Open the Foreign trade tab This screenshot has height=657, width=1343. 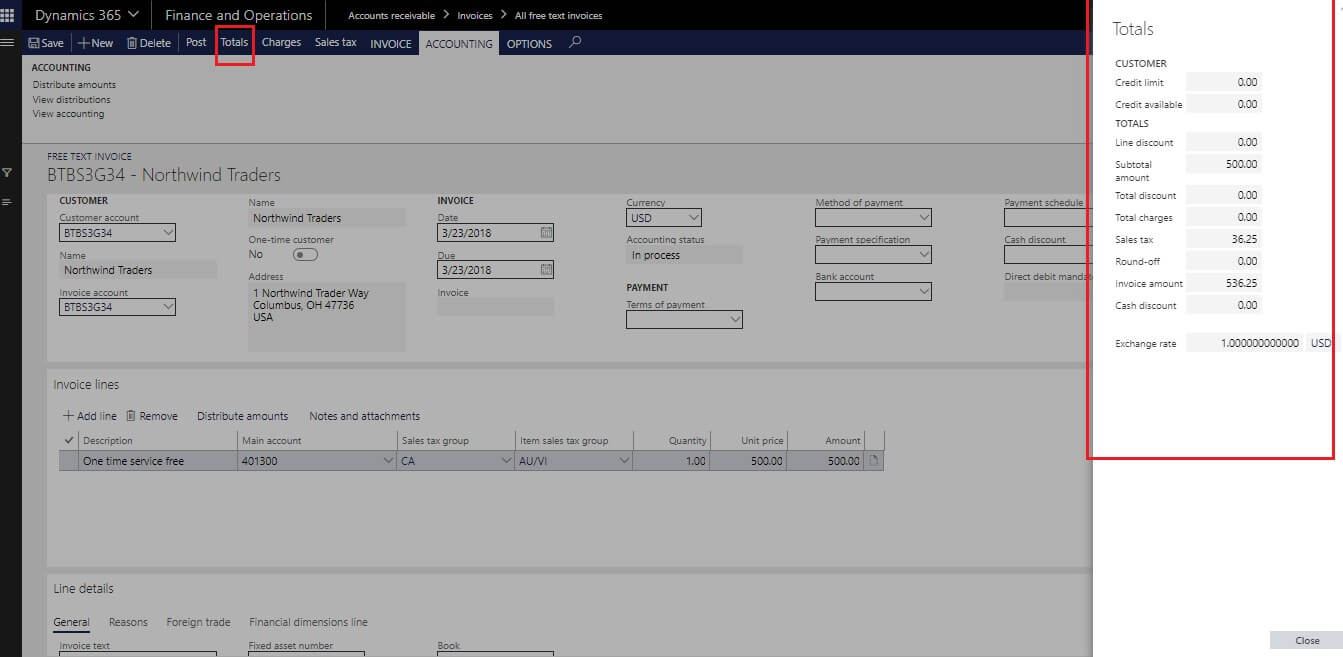click(x=198, y=622)
